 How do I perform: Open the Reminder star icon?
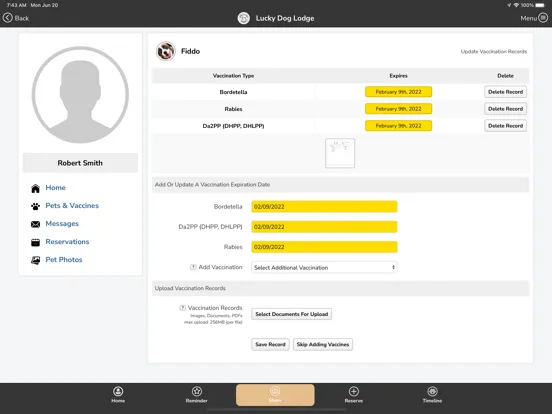197,391
